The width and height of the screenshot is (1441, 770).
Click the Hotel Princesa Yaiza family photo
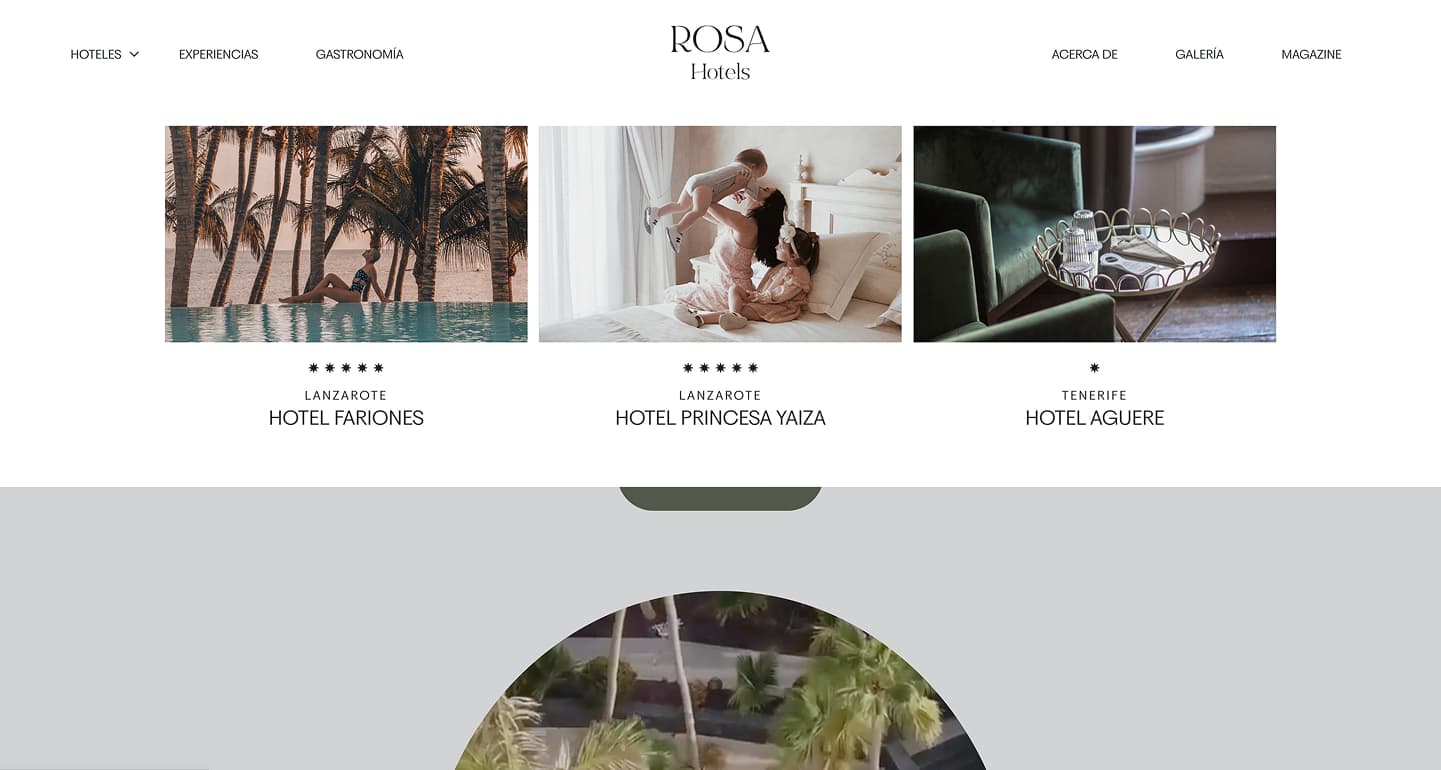[x=720, y=234]
